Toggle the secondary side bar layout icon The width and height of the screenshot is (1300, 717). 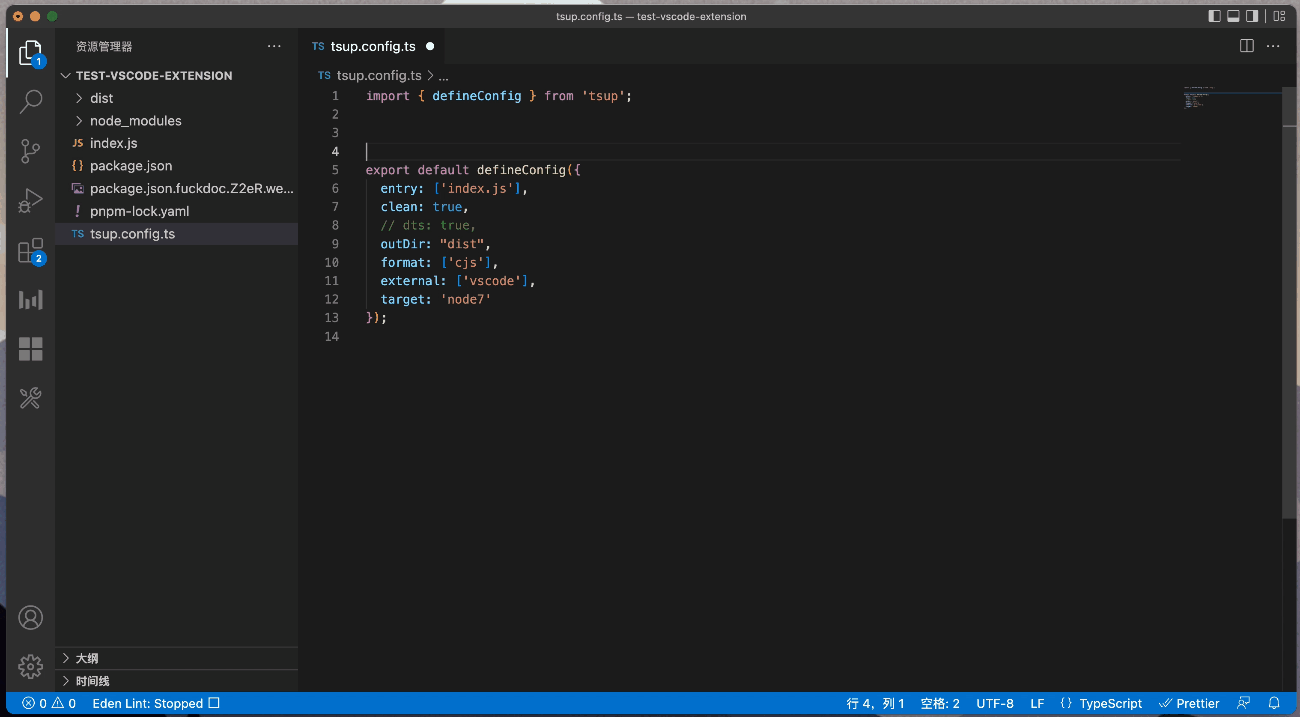(1252, 16)
